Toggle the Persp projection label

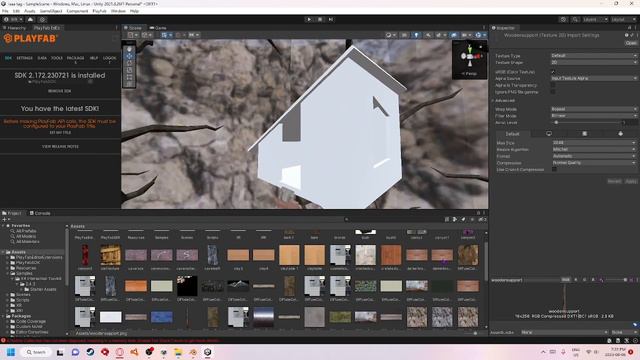469,74
